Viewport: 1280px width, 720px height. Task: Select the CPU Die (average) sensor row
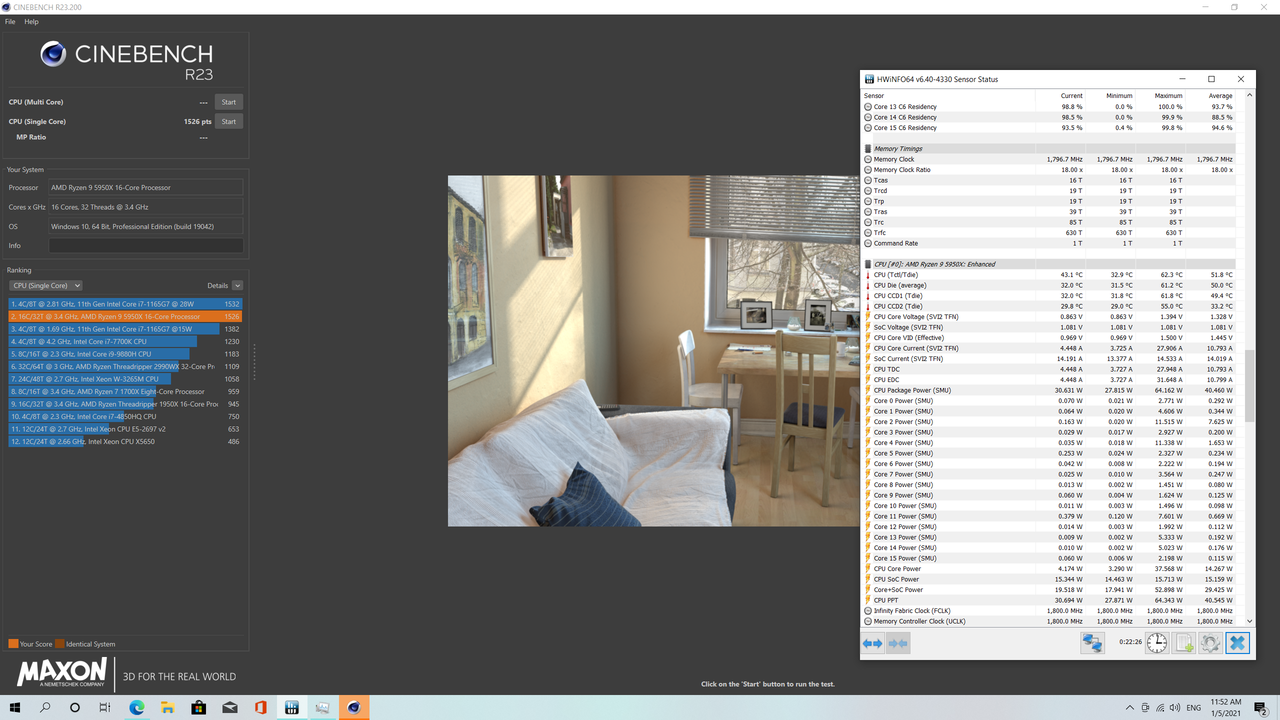pos(1049,285)
